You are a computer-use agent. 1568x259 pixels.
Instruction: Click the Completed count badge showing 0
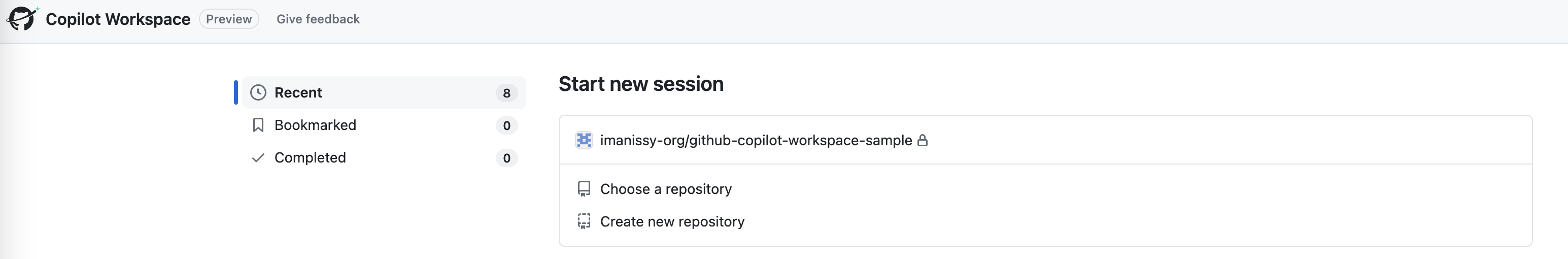click(506, 158)
